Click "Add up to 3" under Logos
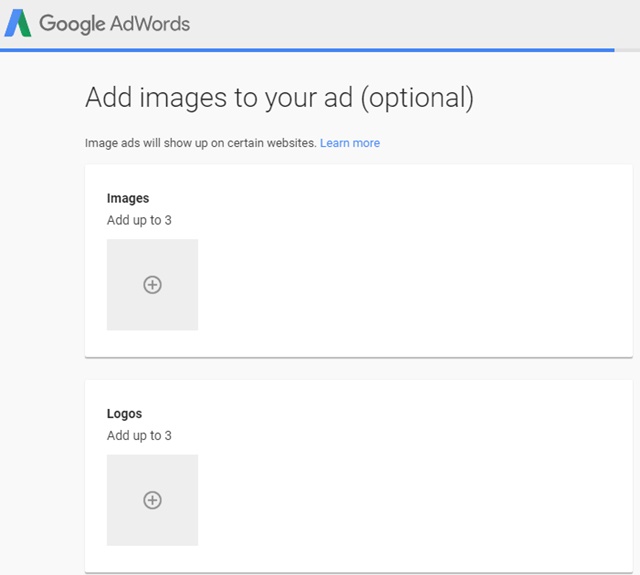Image resolution: width=640 pixels, height=575 pixels. click(139, 435)
